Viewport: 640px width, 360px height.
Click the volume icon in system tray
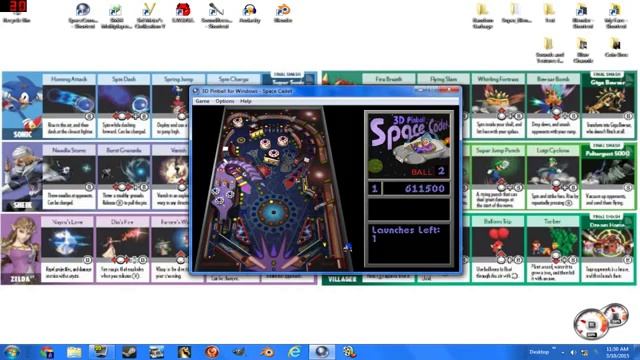(573, 352)
